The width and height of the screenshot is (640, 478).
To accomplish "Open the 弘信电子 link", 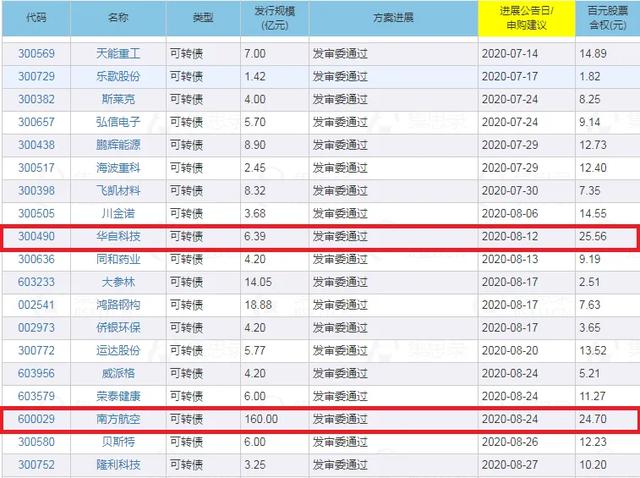I will click(118, 122).
